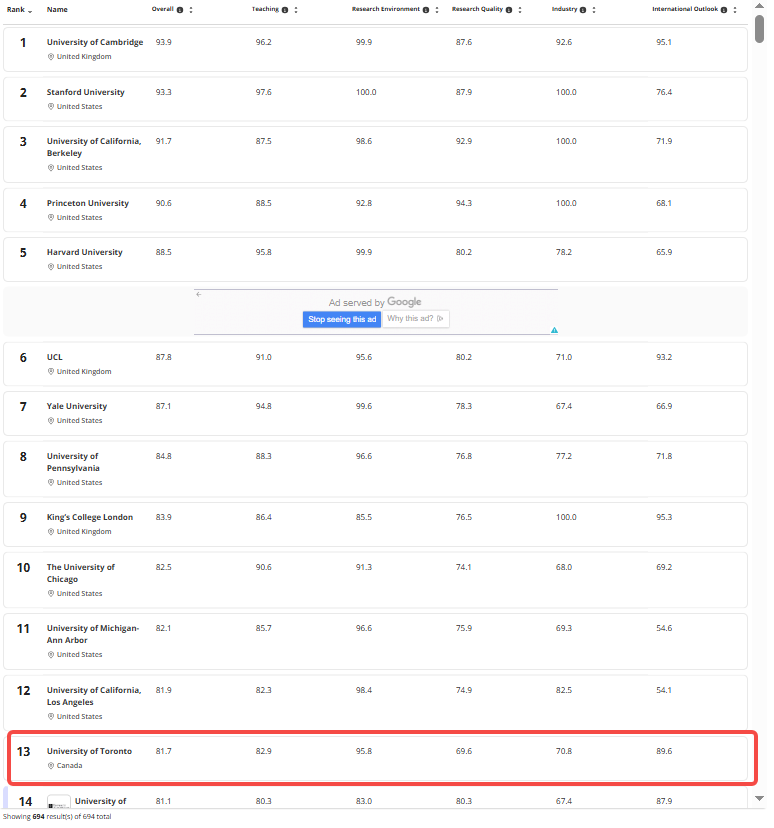Viewport: 774px width, 828px height.
Task: Click the Industry column info icon
Action: [584, 9]
